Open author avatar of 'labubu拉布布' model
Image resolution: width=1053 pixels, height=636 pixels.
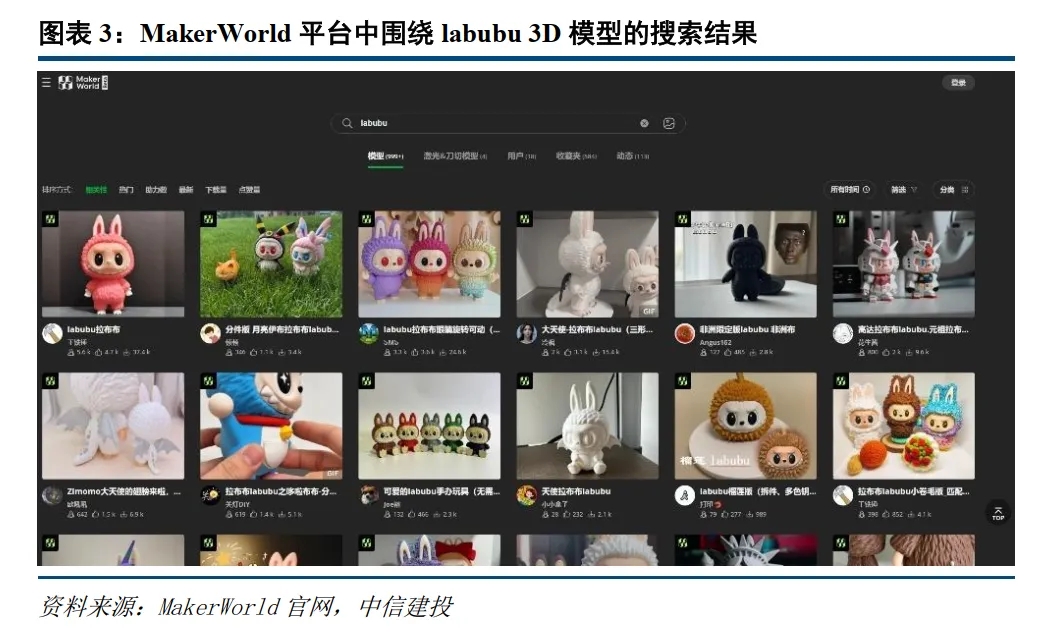pos(52,334)
